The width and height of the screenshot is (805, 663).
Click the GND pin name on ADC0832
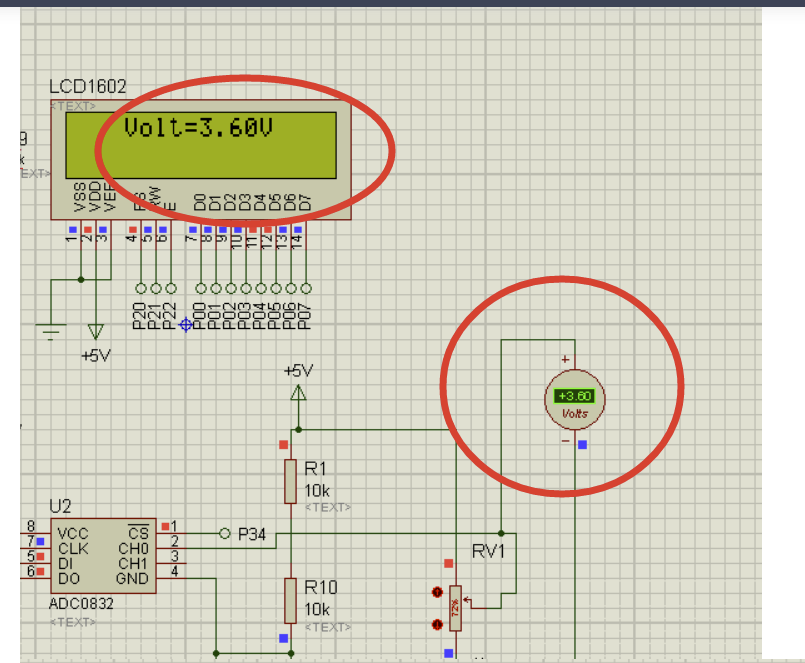(x=132, y=579)
